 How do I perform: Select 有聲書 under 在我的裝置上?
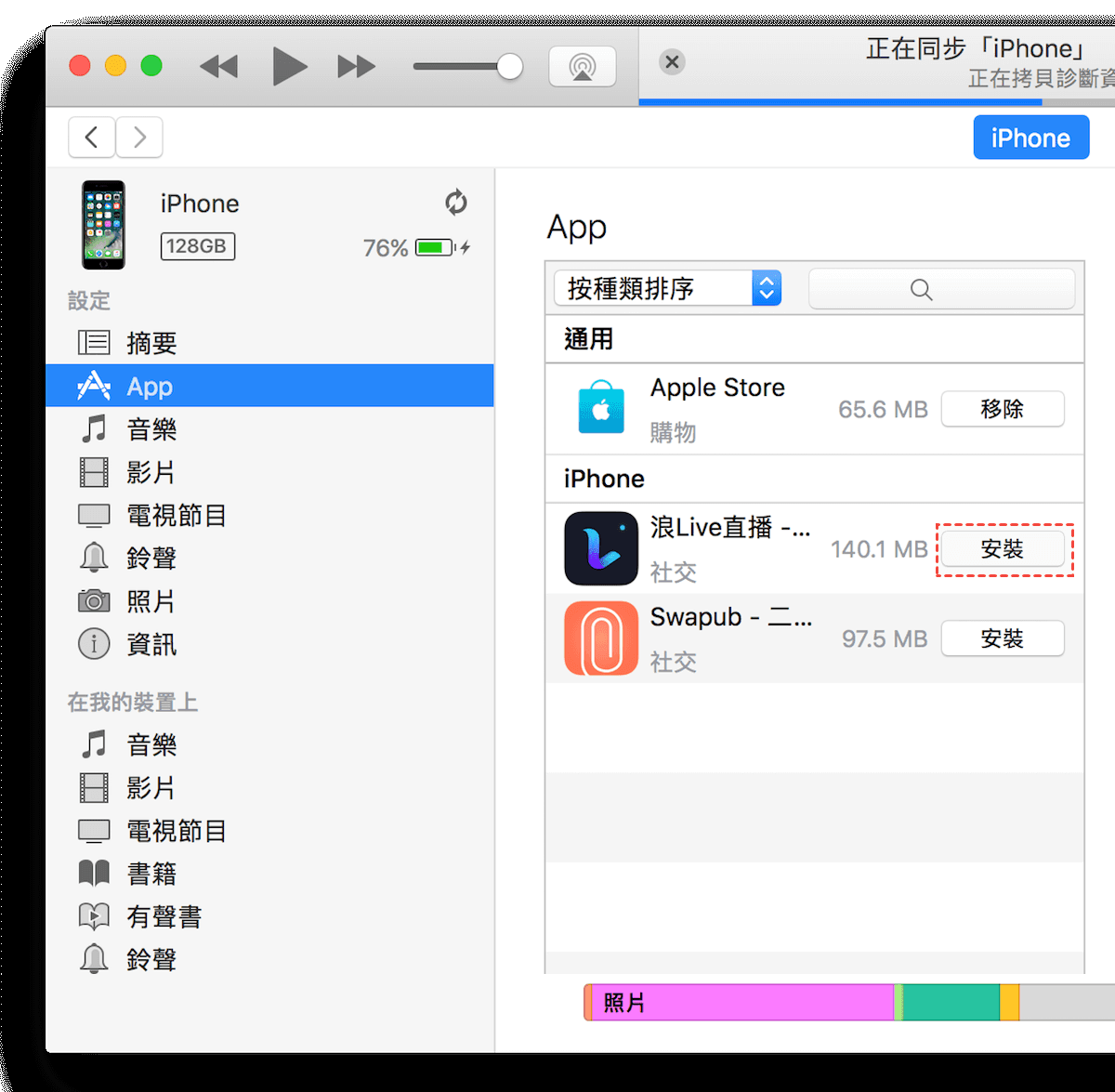(269, 916)
